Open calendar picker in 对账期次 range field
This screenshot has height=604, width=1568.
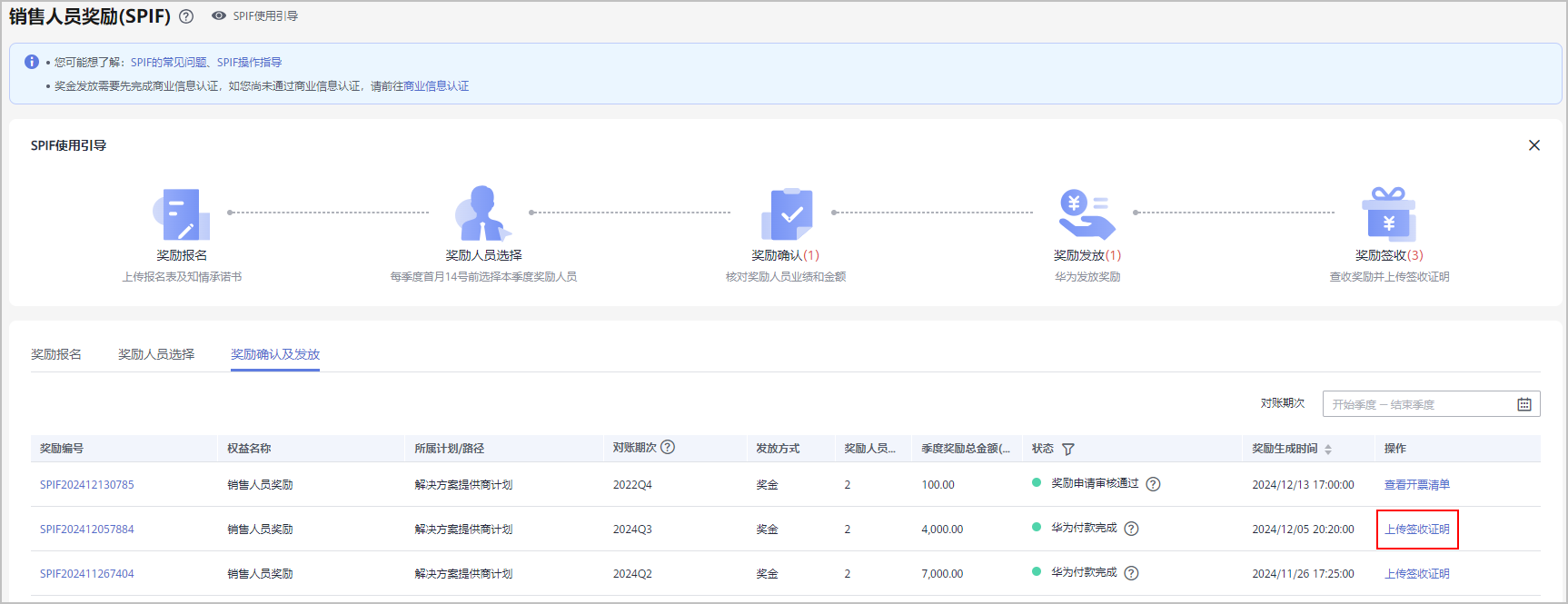(x=1524, y=404)
